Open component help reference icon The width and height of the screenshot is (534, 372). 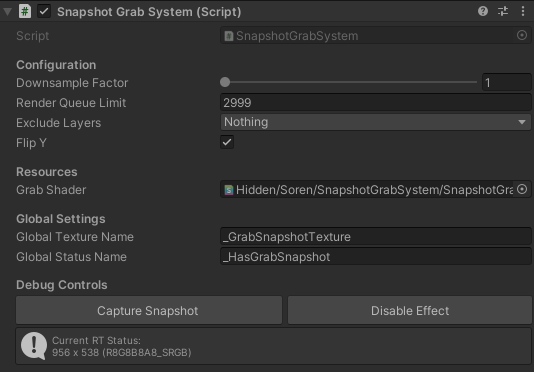coord(483,11)
